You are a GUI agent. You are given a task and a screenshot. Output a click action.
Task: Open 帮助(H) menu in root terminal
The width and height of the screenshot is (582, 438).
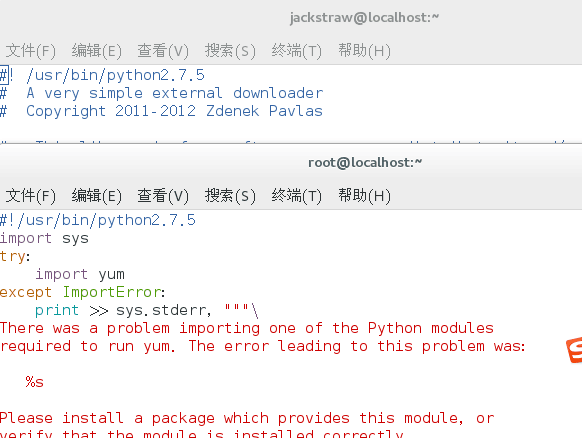pos(364,196)
